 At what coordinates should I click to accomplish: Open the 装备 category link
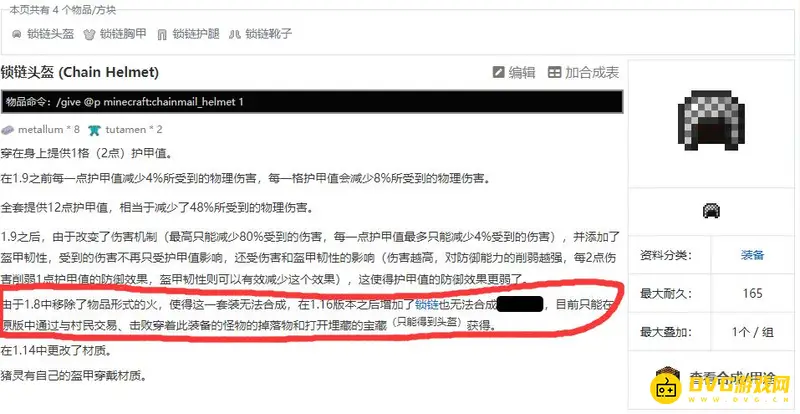[753, 255]
